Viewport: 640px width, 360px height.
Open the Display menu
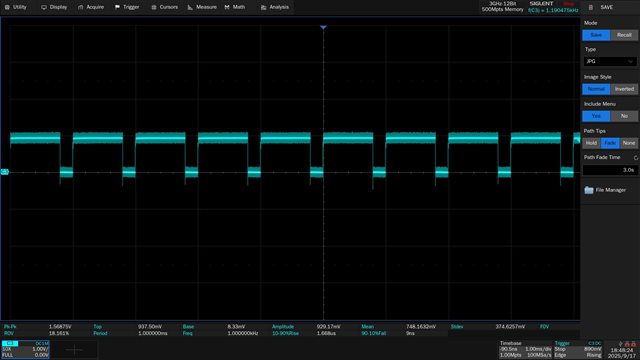(54, 7)
